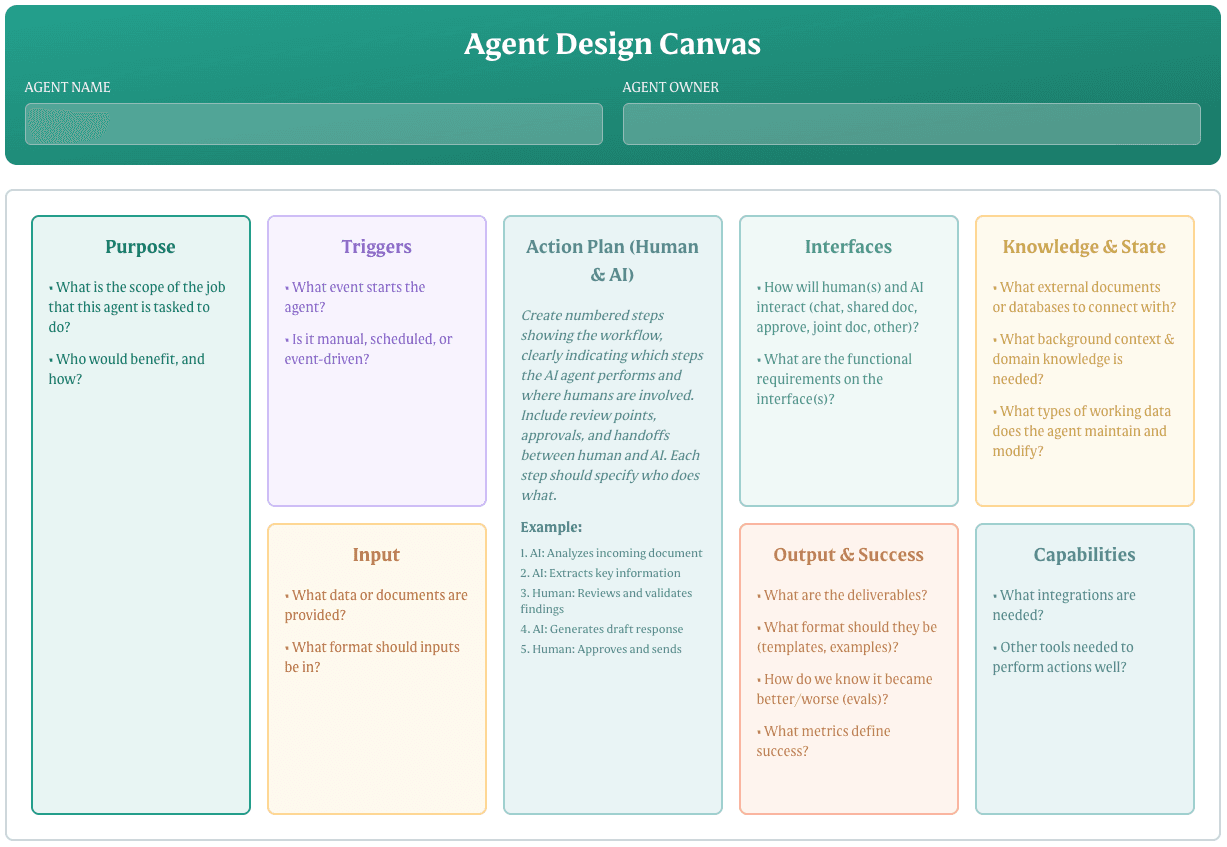Click the Knowledge & State heading
1227x847 pixels.
[1084, 247]
